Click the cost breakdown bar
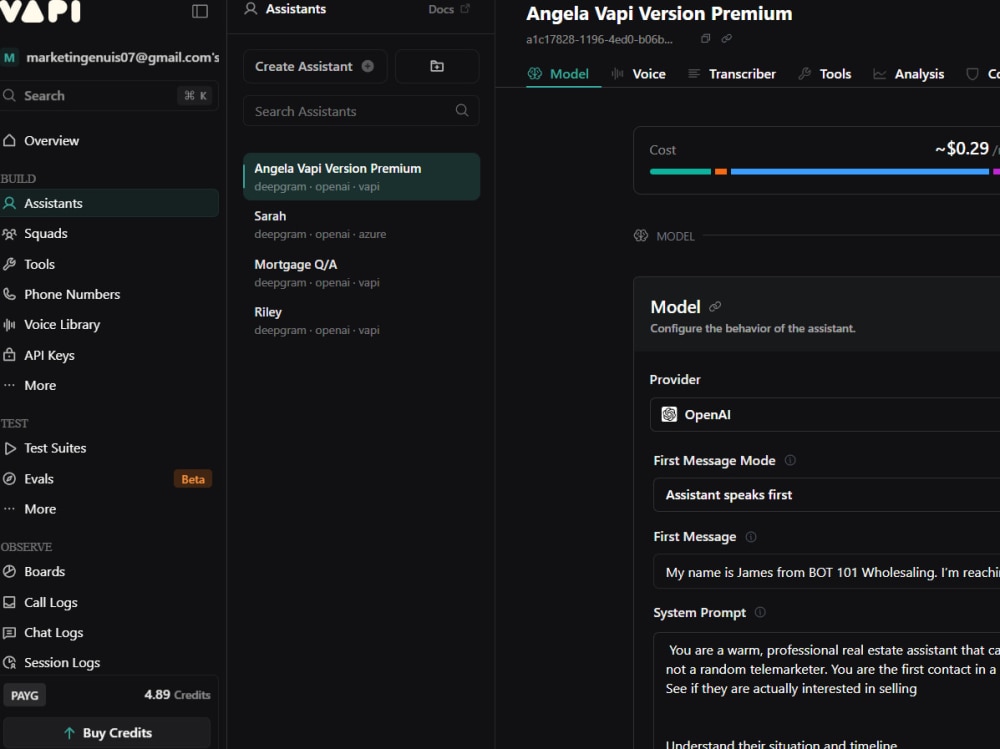 pyautogui.click(x=825, y=172)
